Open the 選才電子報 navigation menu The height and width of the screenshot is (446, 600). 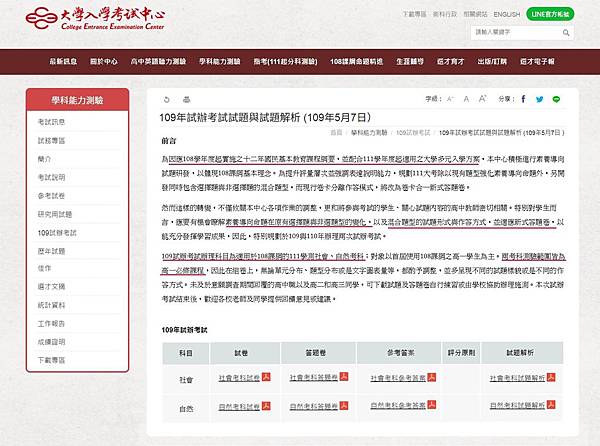[537, 62]
